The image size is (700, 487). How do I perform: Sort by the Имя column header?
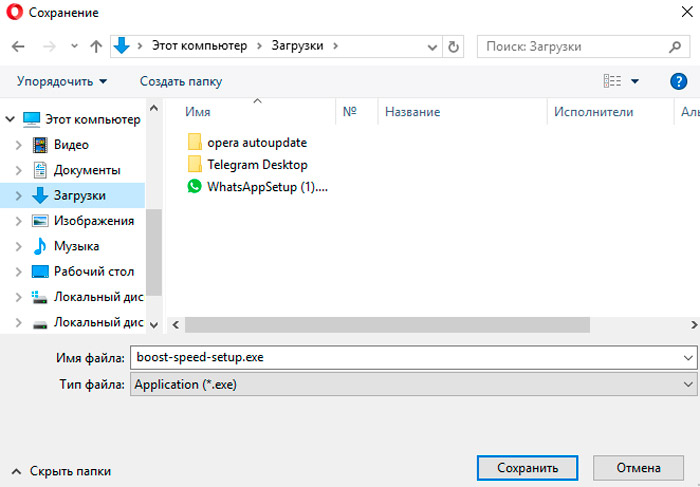pyautogui.click(x=198, y=113)
